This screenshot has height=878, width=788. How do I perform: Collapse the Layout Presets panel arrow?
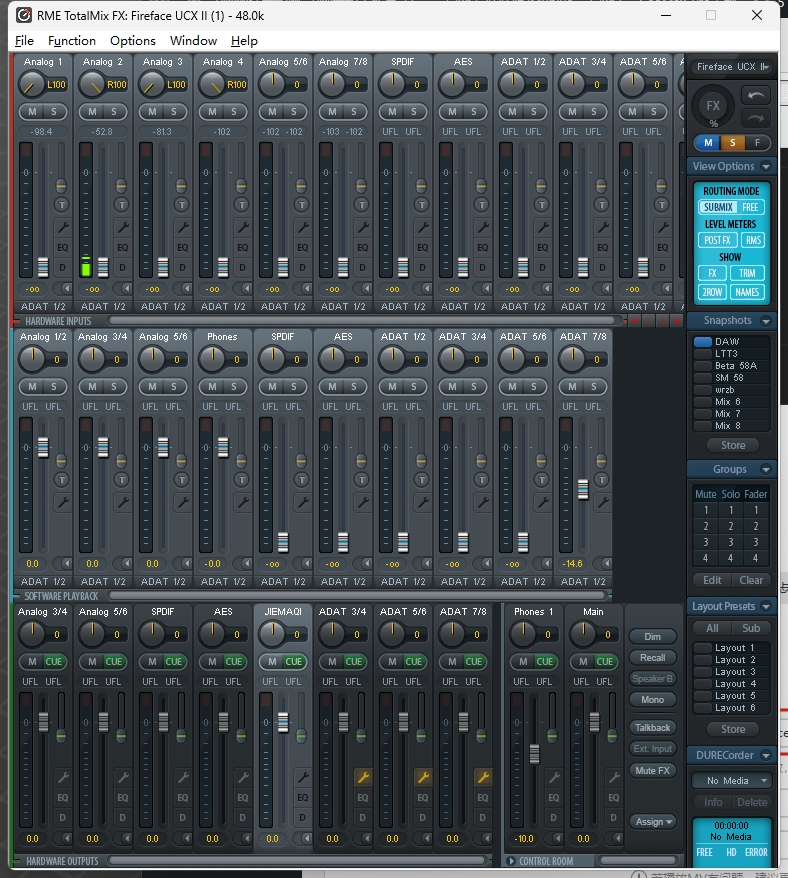pyautogui.click(x=766, y=606)
